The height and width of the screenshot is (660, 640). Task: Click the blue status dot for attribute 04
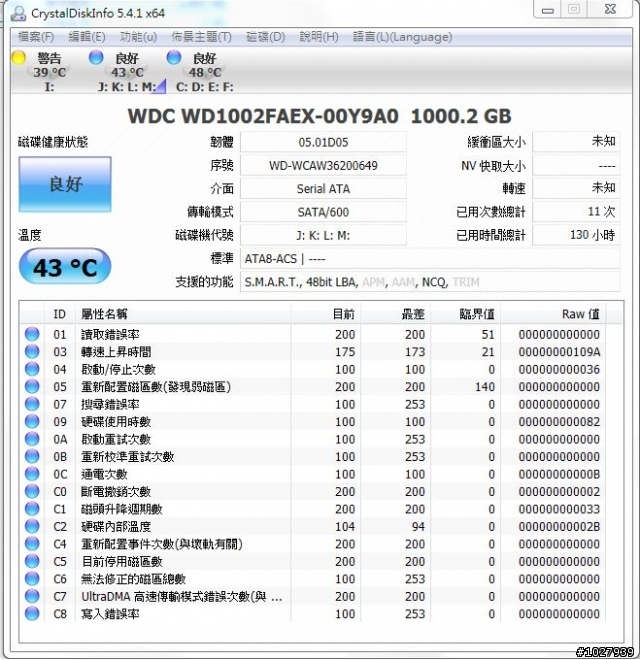pos(32,369)
